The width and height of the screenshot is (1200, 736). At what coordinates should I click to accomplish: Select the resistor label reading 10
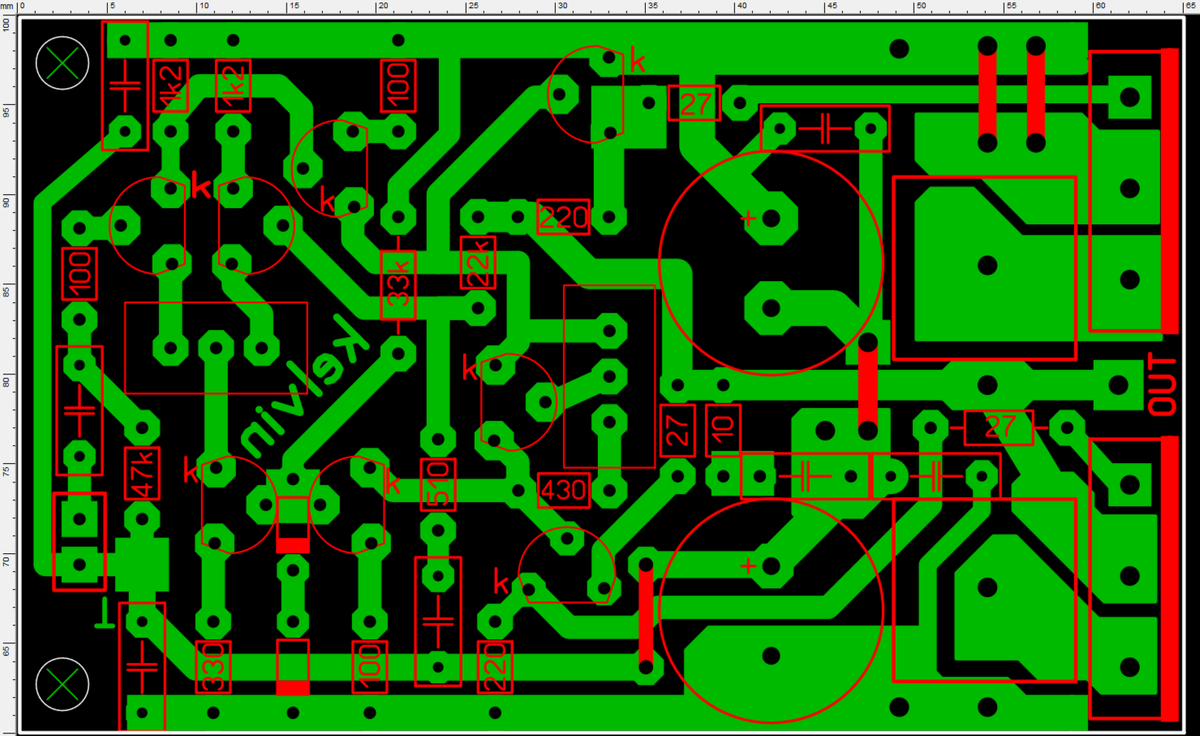[723, 430]
